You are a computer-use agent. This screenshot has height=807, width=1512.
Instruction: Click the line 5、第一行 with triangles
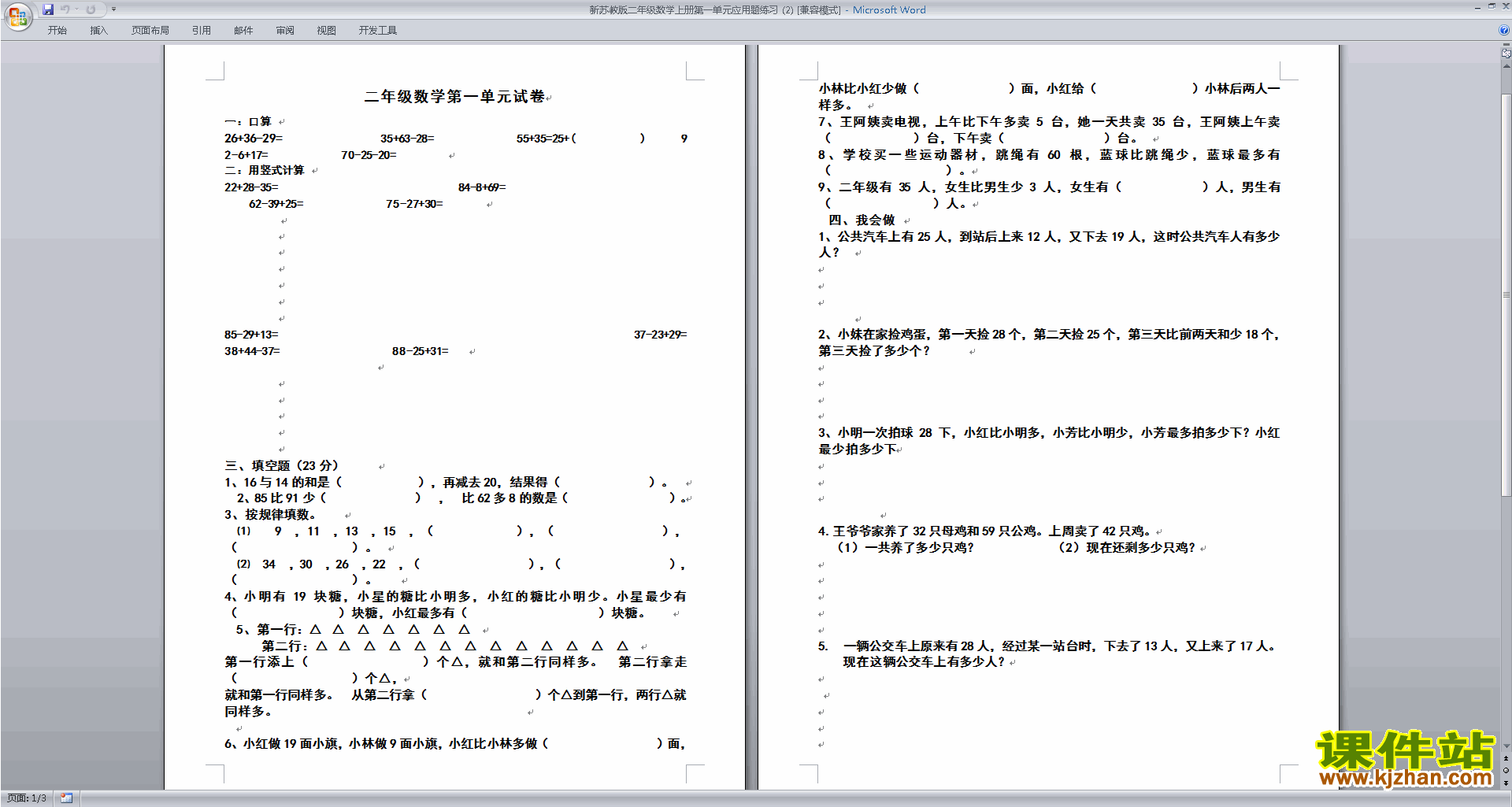[353, 630]
